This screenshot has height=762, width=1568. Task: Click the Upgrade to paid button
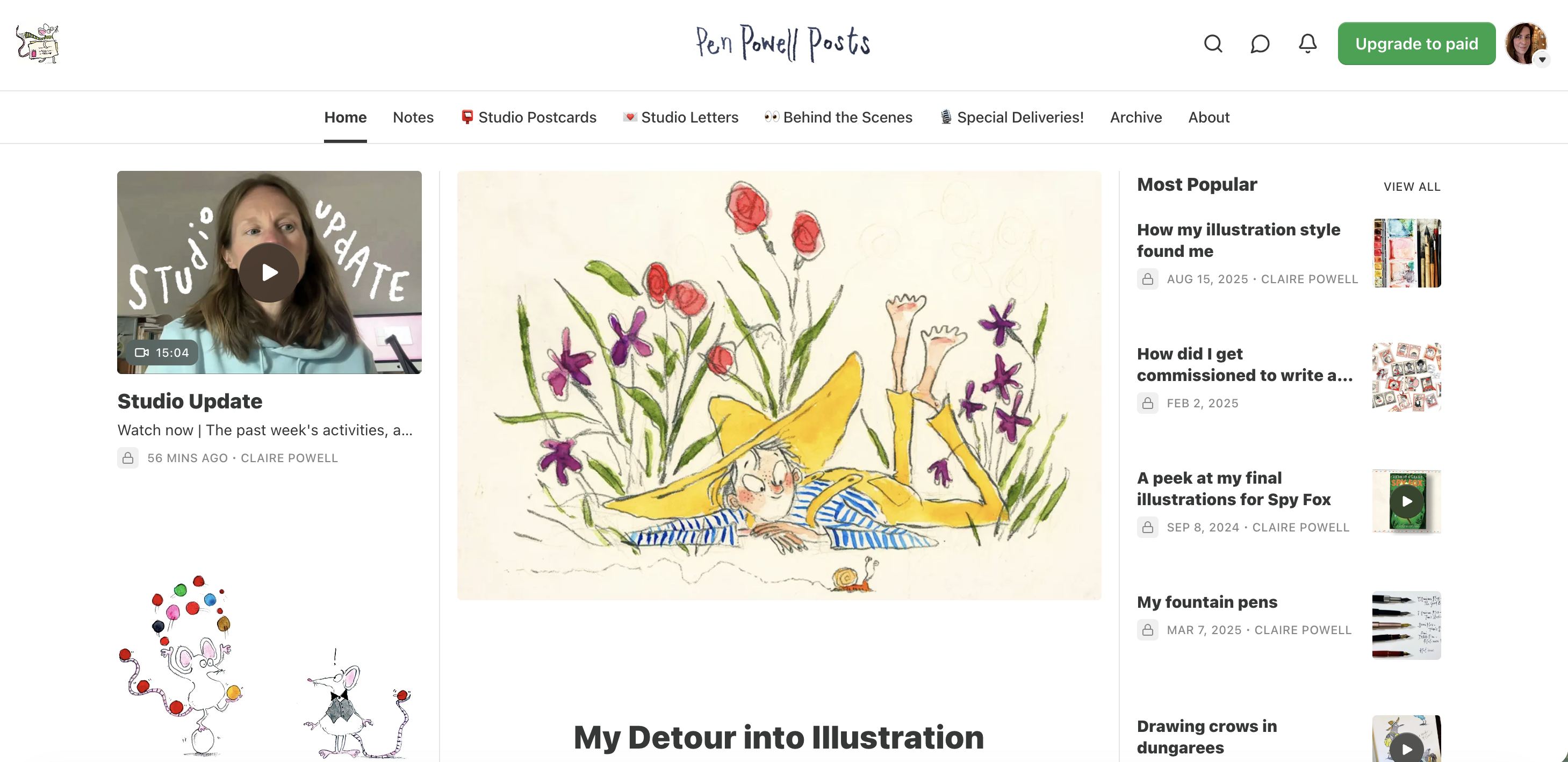click(1416, 44)
